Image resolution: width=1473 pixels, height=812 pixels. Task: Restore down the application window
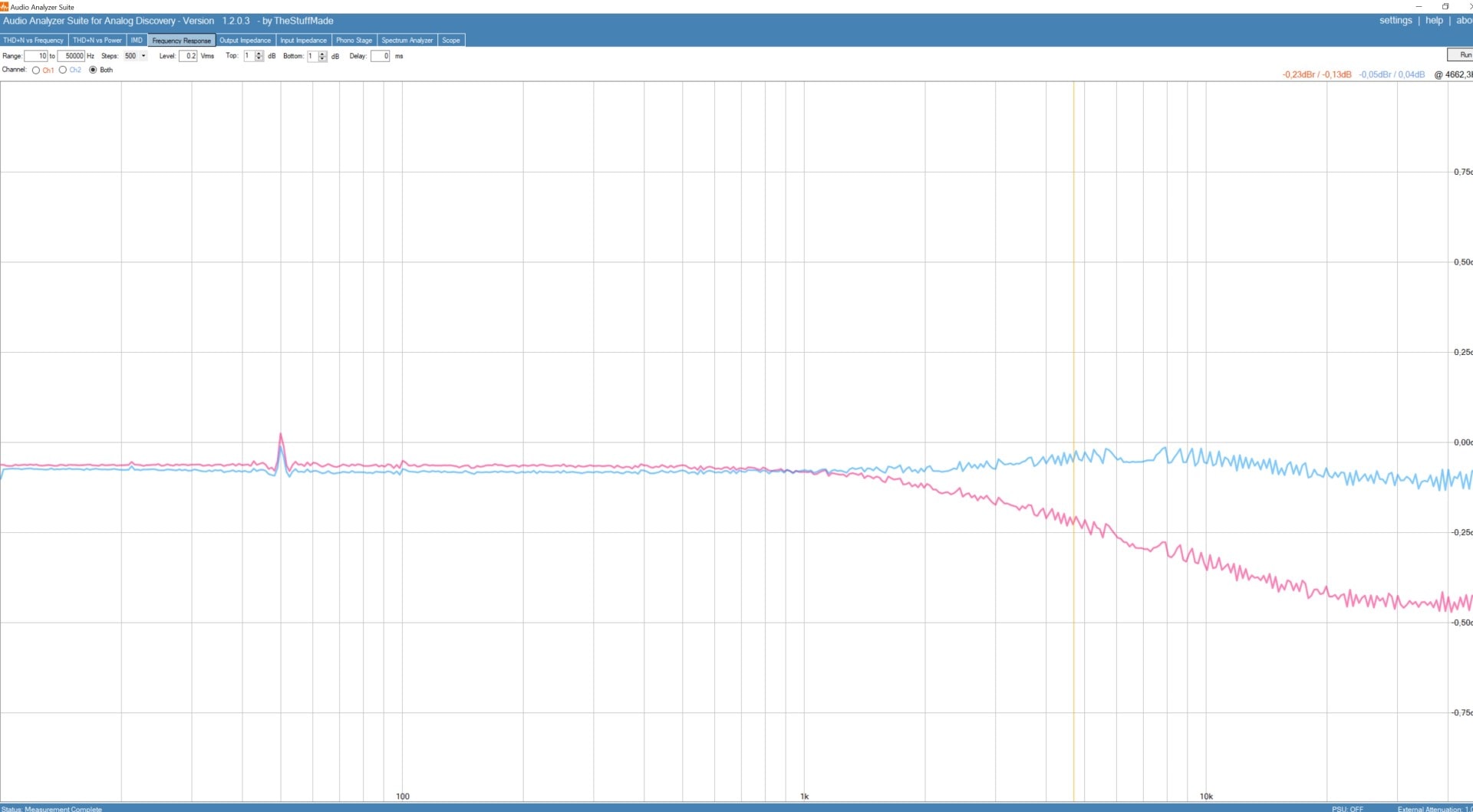click(1445, 6)
